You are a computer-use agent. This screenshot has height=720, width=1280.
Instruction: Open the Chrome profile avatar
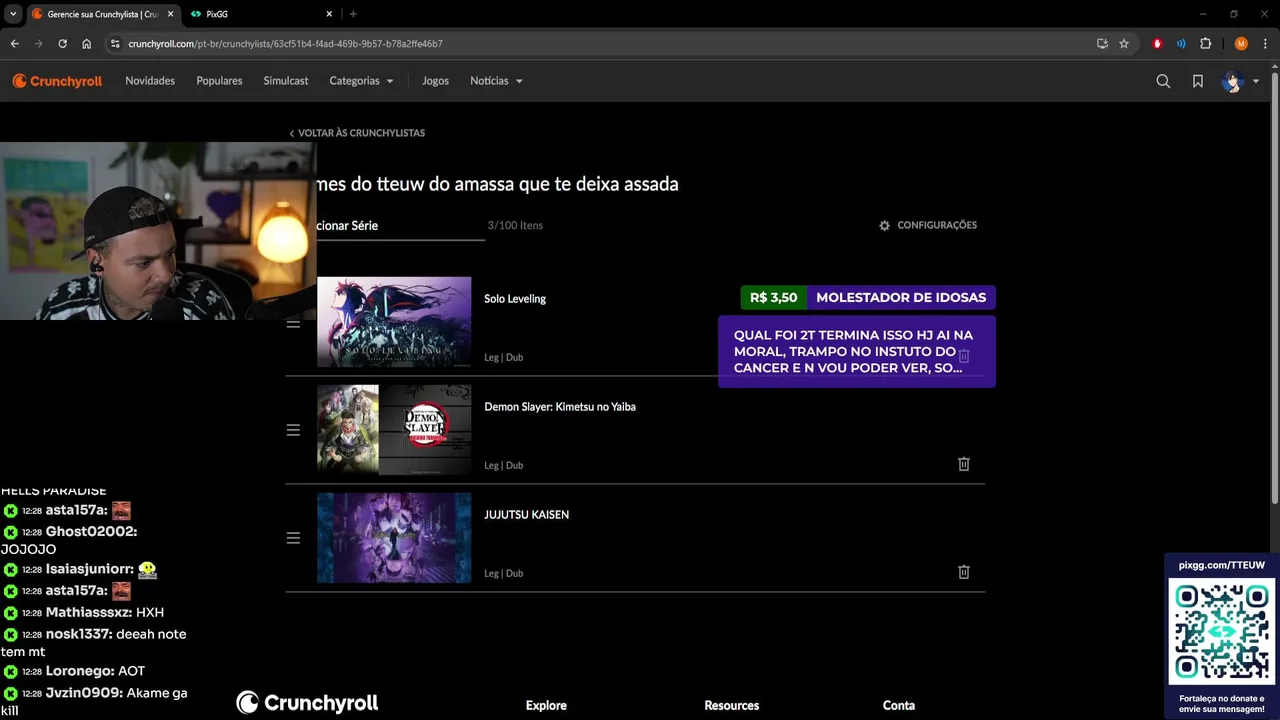pos(1241,44)
